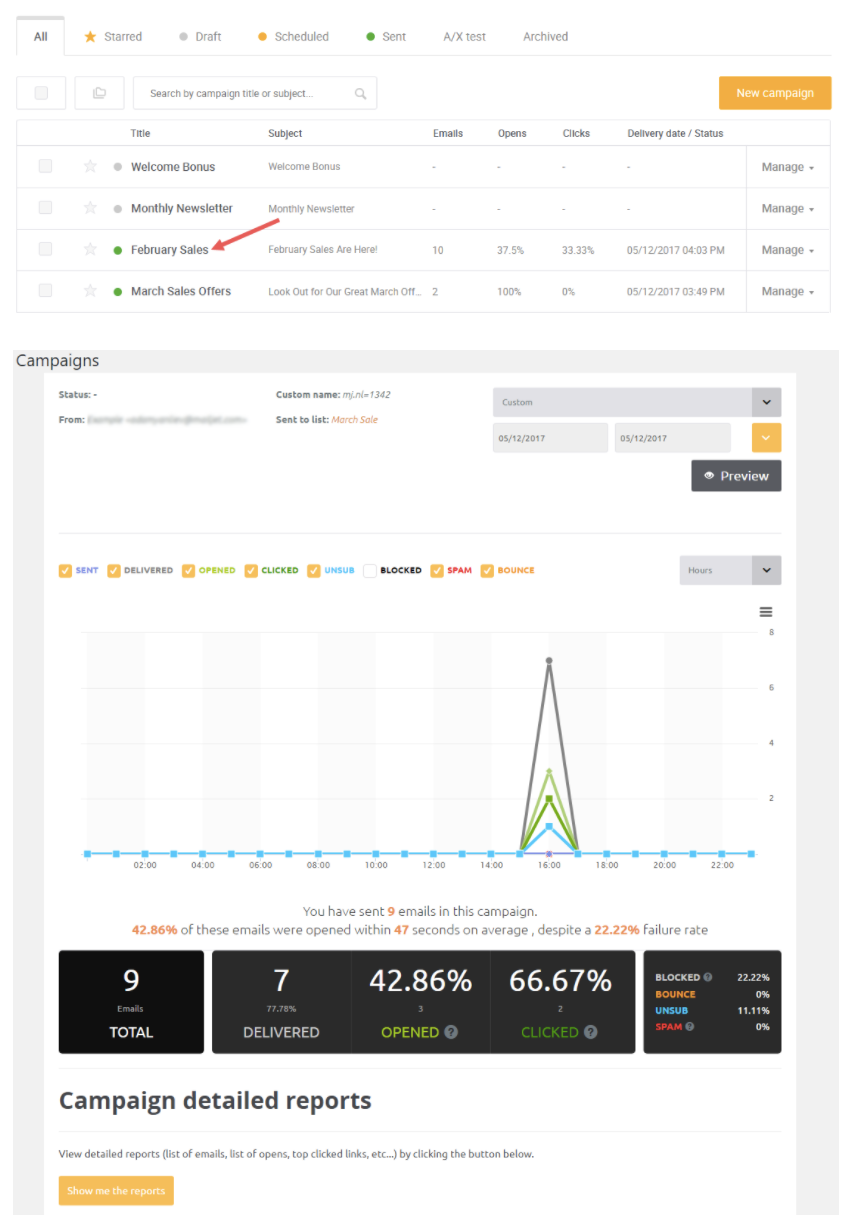The image size is (850, 1216).
Task: Click the end date field
Action: click(672, 438)
